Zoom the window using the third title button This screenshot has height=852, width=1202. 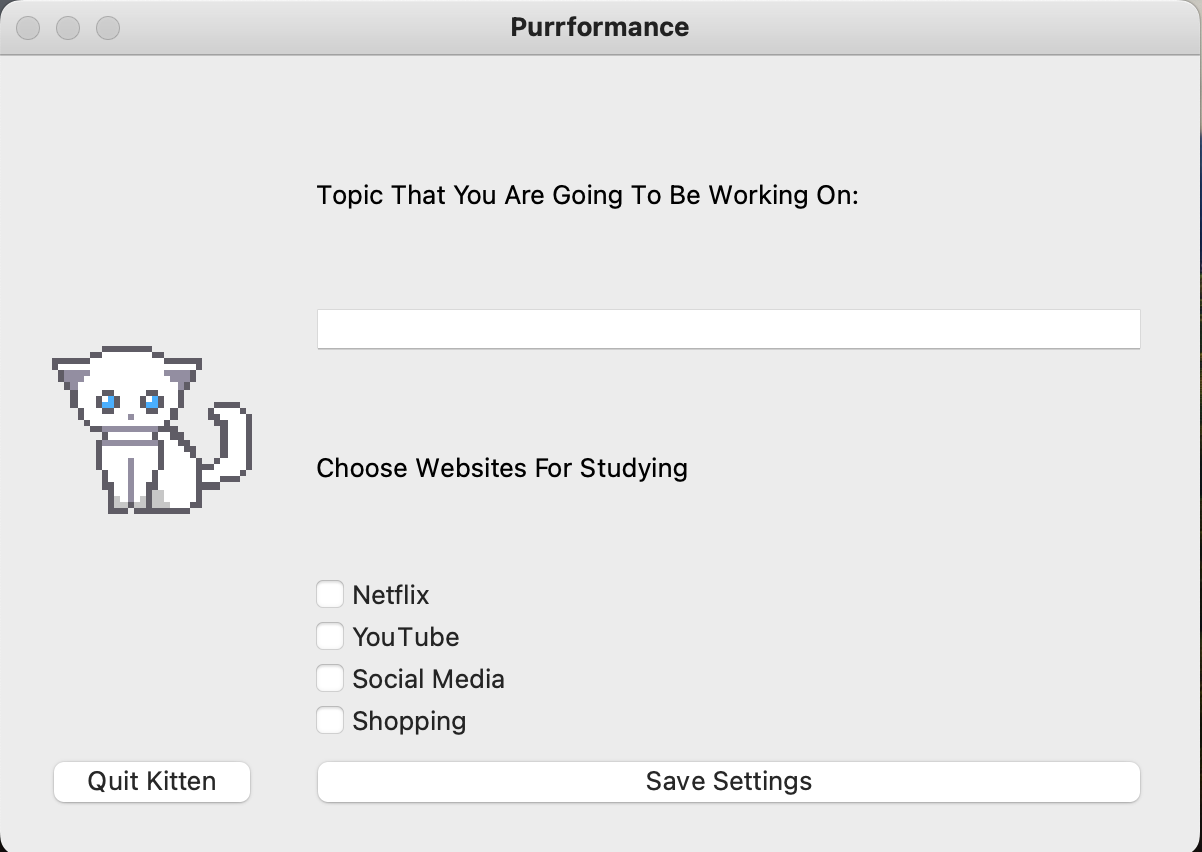108,28
